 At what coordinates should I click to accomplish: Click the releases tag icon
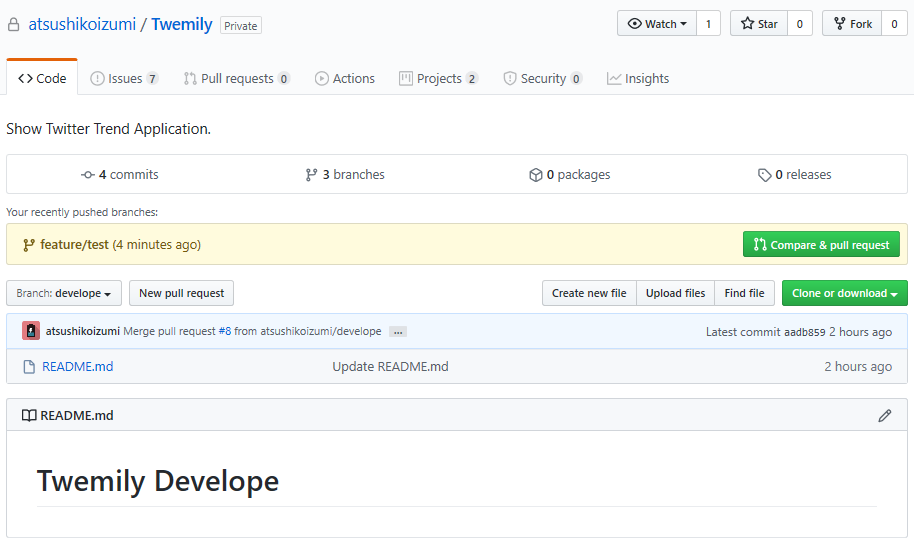point(765,175)
